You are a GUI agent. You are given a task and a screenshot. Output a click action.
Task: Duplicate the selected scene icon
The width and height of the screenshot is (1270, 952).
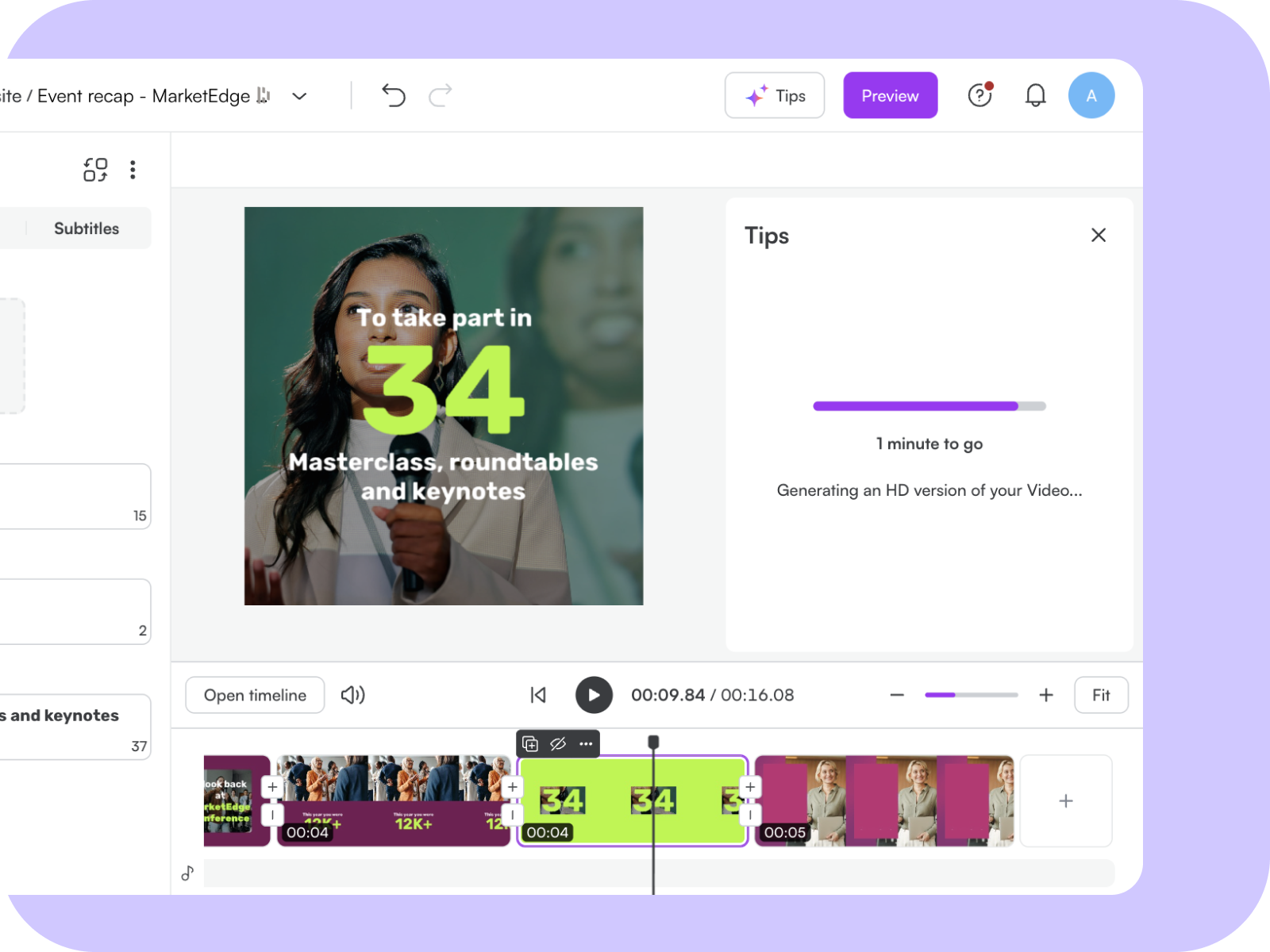(x=530, y=744)
